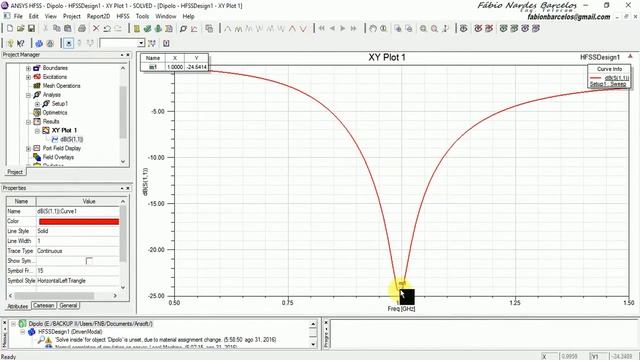This screenshot has height=360, width=640.
Task: Open the Report2D menu
Action: click(98, 16)
